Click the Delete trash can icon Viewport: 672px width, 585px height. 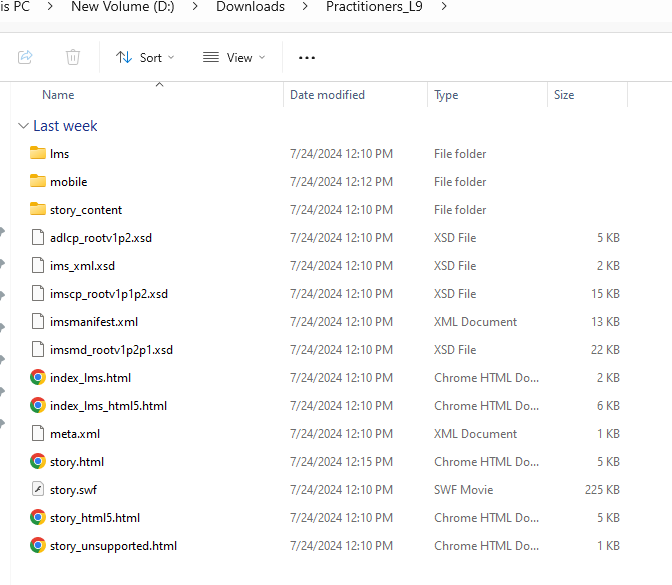click(73, 57)
